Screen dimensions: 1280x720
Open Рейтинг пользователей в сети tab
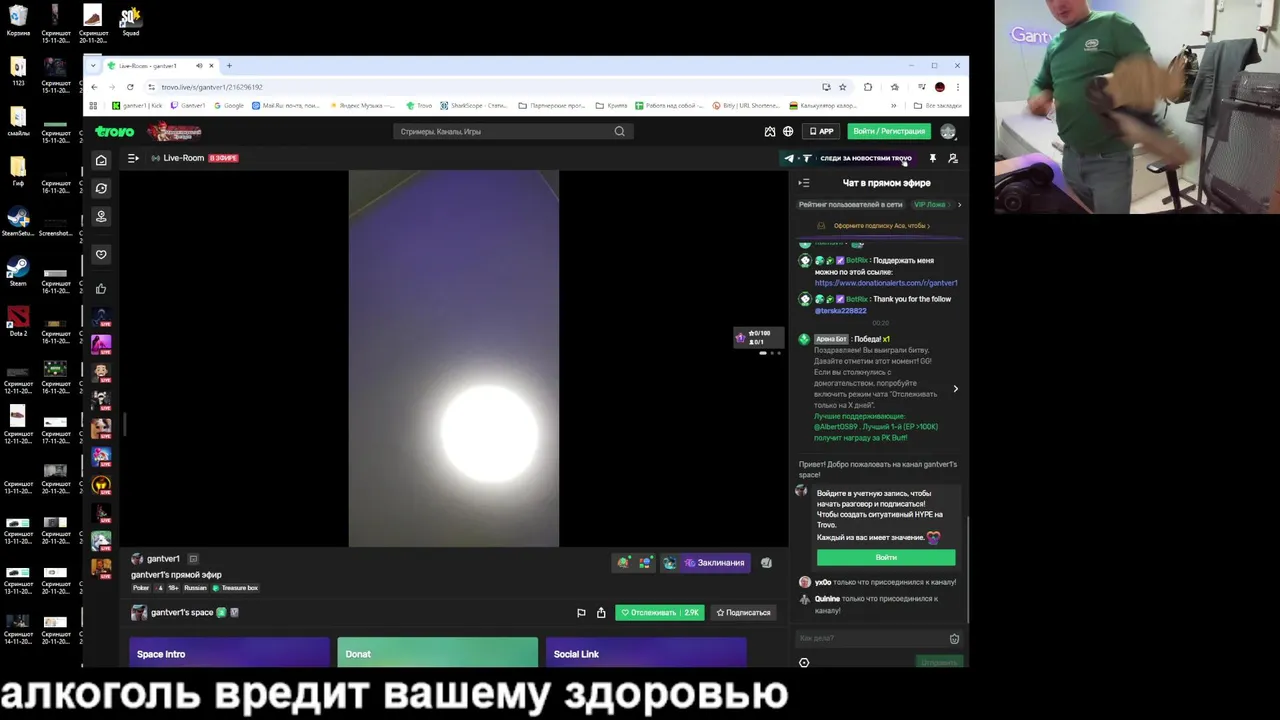tap(850, 204)
